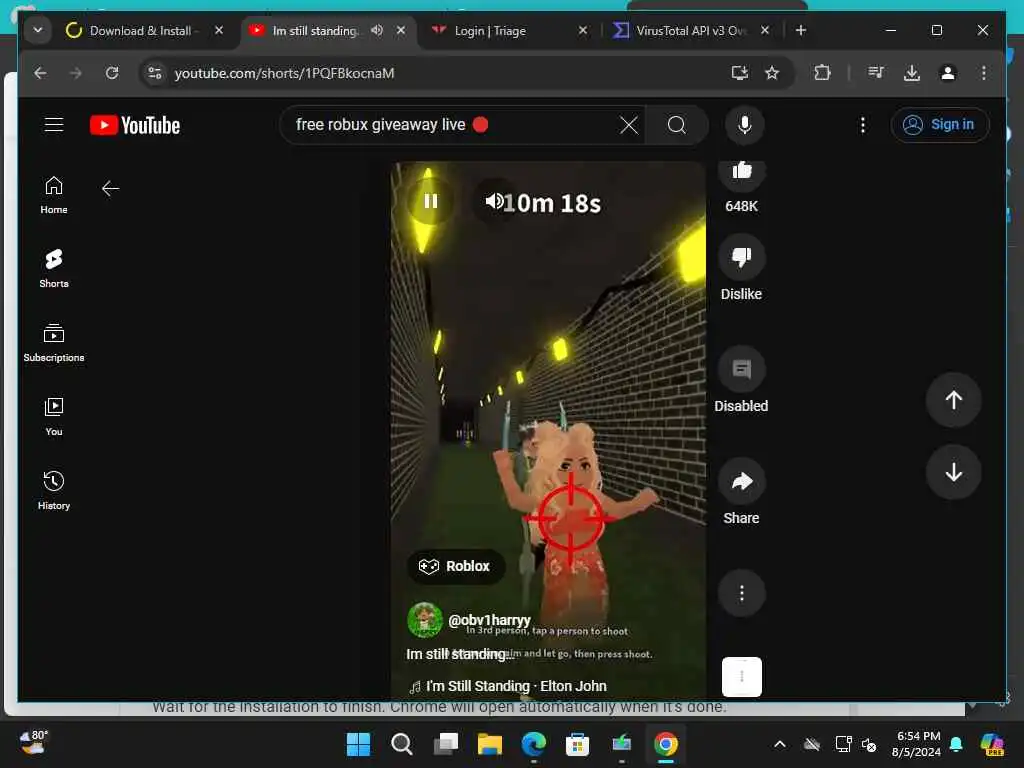Start voice search with microphone

pyautogui.click(x=744, y=125)
